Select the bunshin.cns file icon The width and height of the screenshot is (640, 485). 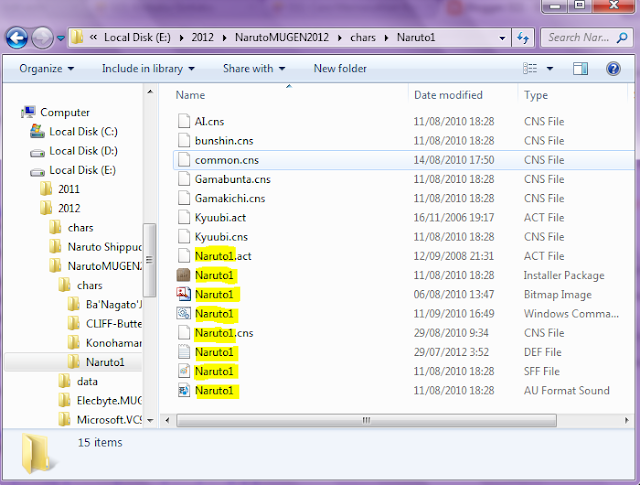click(x=184, y=140)
